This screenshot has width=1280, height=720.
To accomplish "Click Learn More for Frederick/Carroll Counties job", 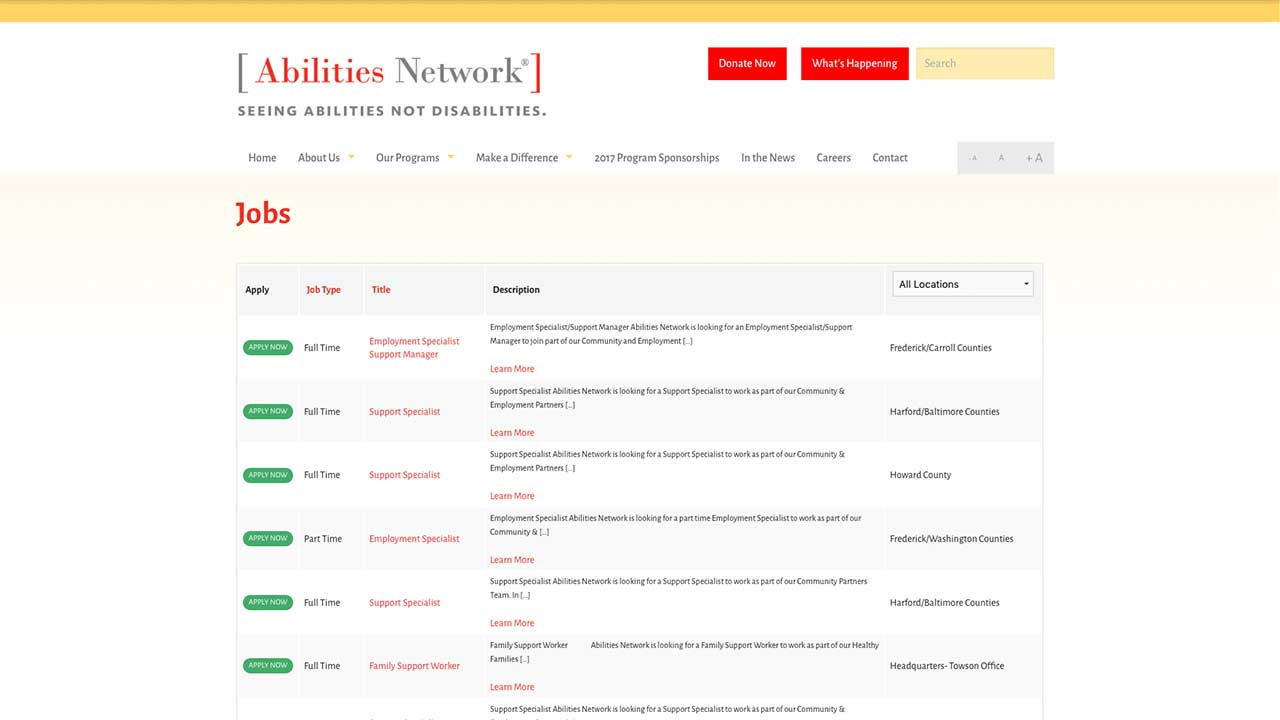I will (512, 369).
